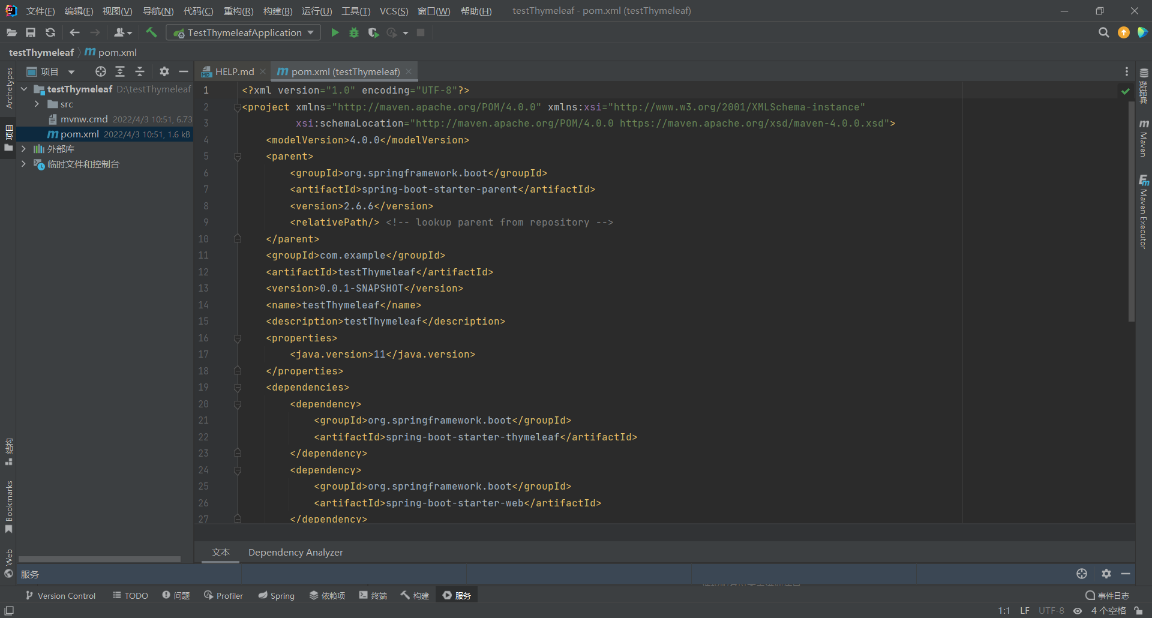Click the UTF-8 encoding status bar entry
The width and height of the screenshot is (1152, 618).
pyautogui.click(x=1051, y=611)
